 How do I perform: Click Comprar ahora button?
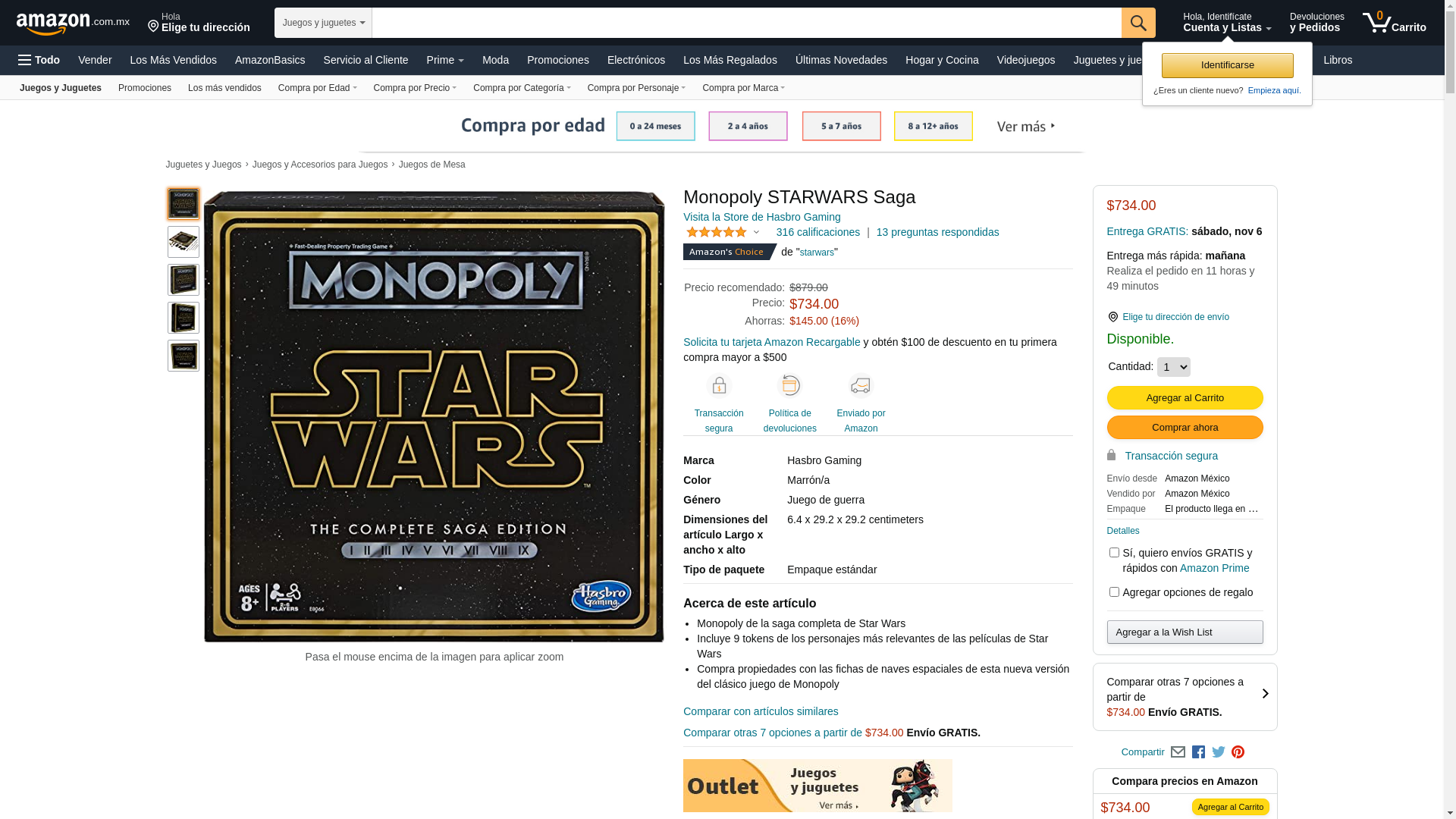(1185, 428)
